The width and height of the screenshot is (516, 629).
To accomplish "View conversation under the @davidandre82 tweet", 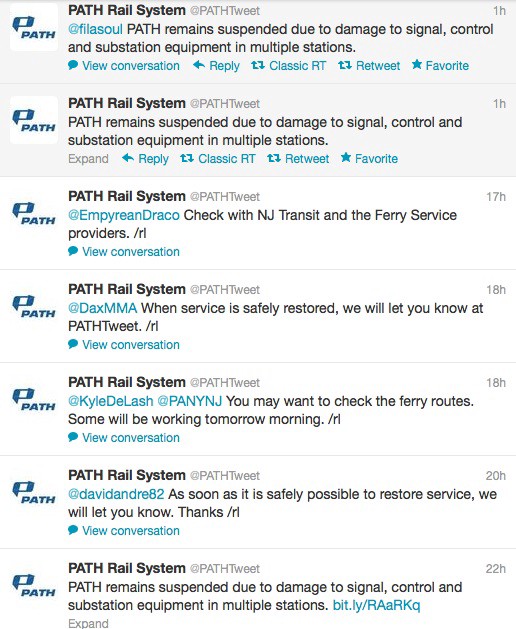I will (124, 530).
